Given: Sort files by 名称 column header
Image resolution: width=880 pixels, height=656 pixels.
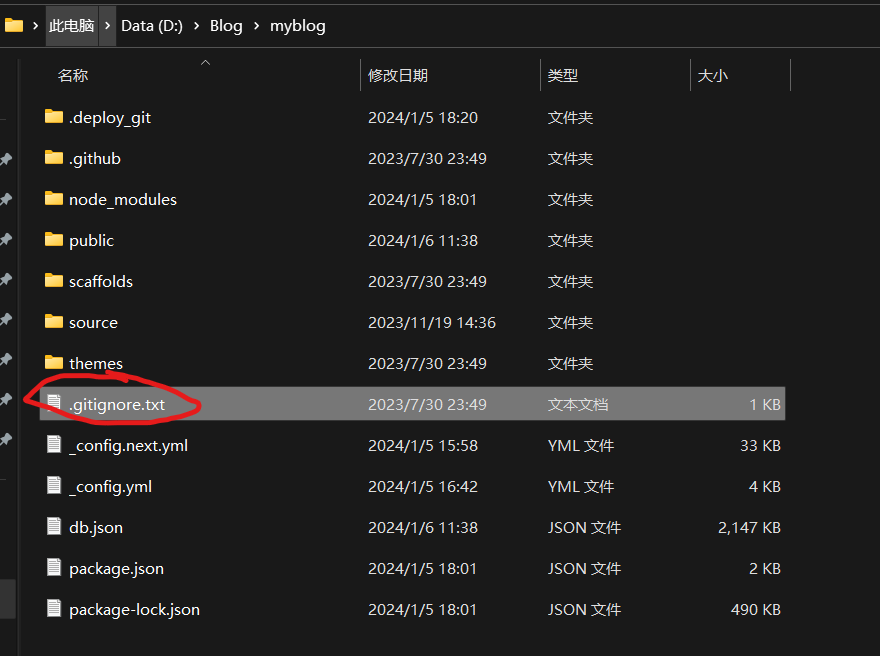Looking at the screenshot, I should 73,76.
